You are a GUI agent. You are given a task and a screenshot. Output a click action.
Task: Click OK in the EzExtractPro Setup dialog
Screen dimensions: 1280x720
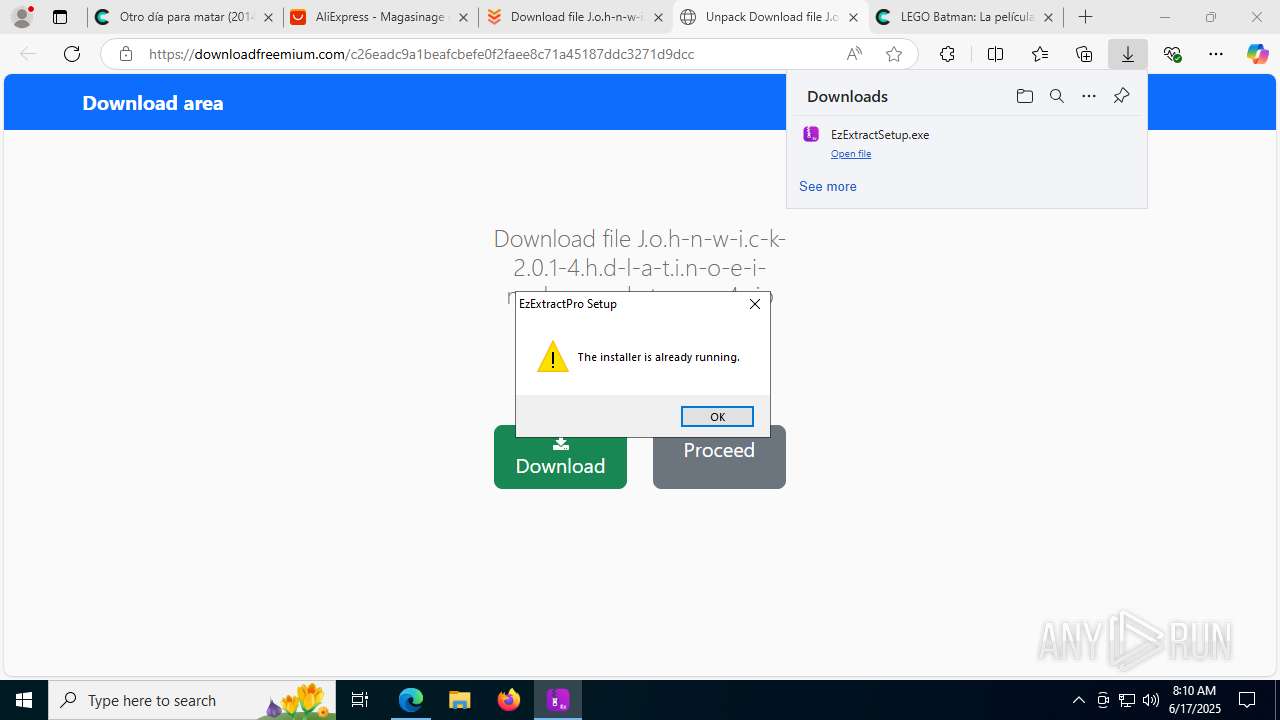717,417
